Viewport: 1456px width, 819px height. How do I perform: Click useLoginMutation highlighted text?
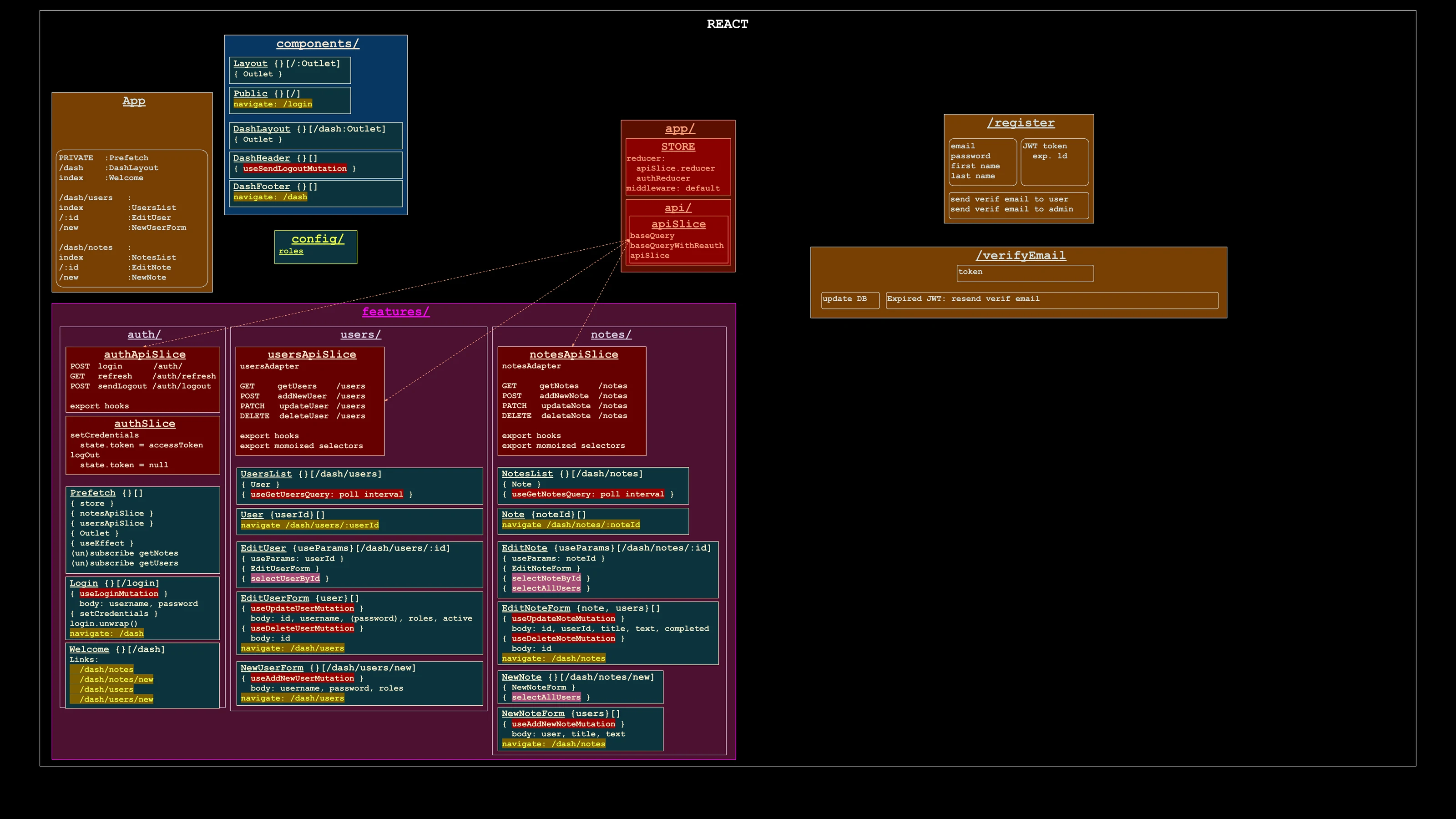119,593
